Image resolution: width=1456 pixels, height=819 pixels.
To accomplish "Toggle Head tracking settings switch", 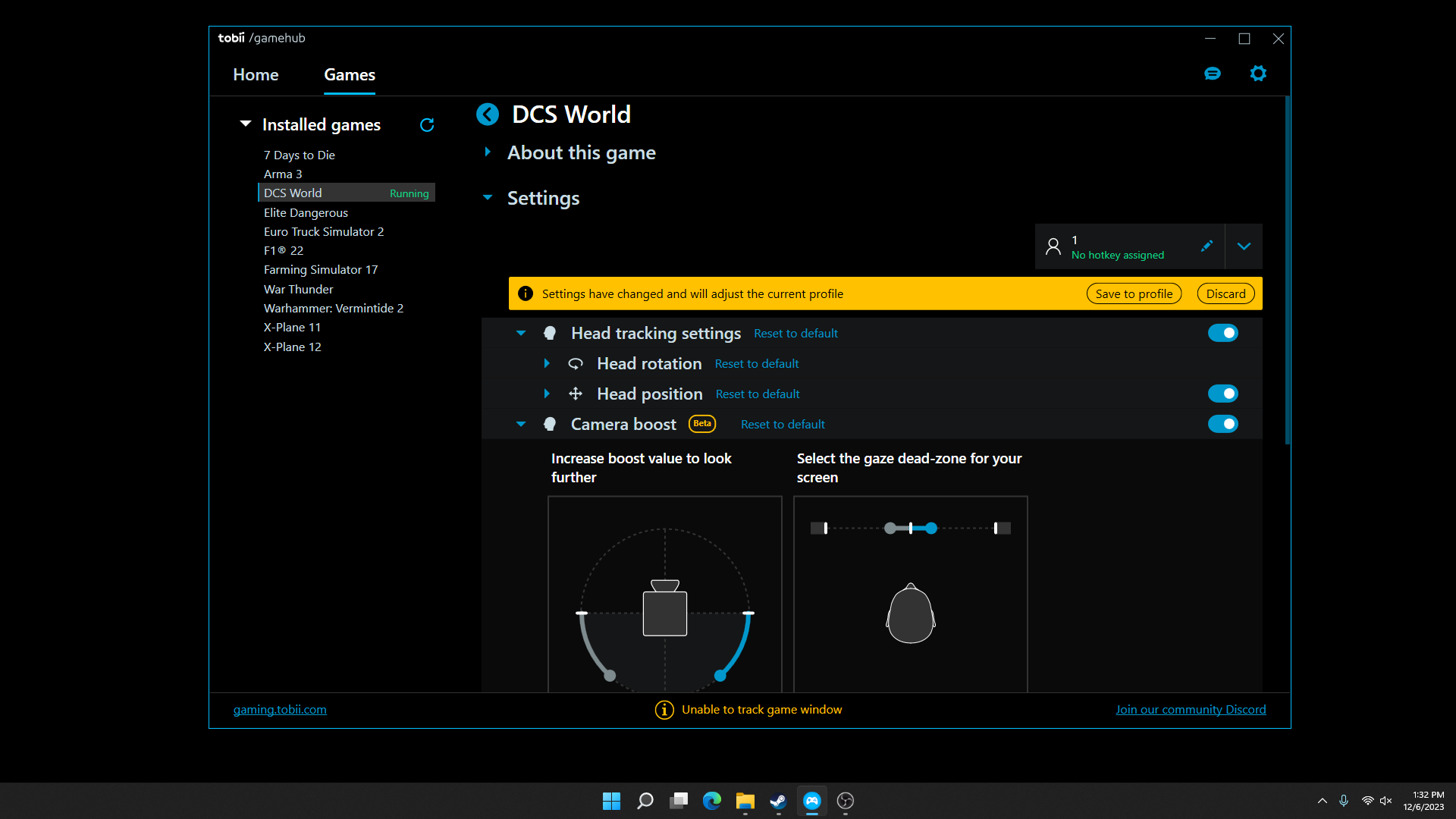I will 1223,333.
